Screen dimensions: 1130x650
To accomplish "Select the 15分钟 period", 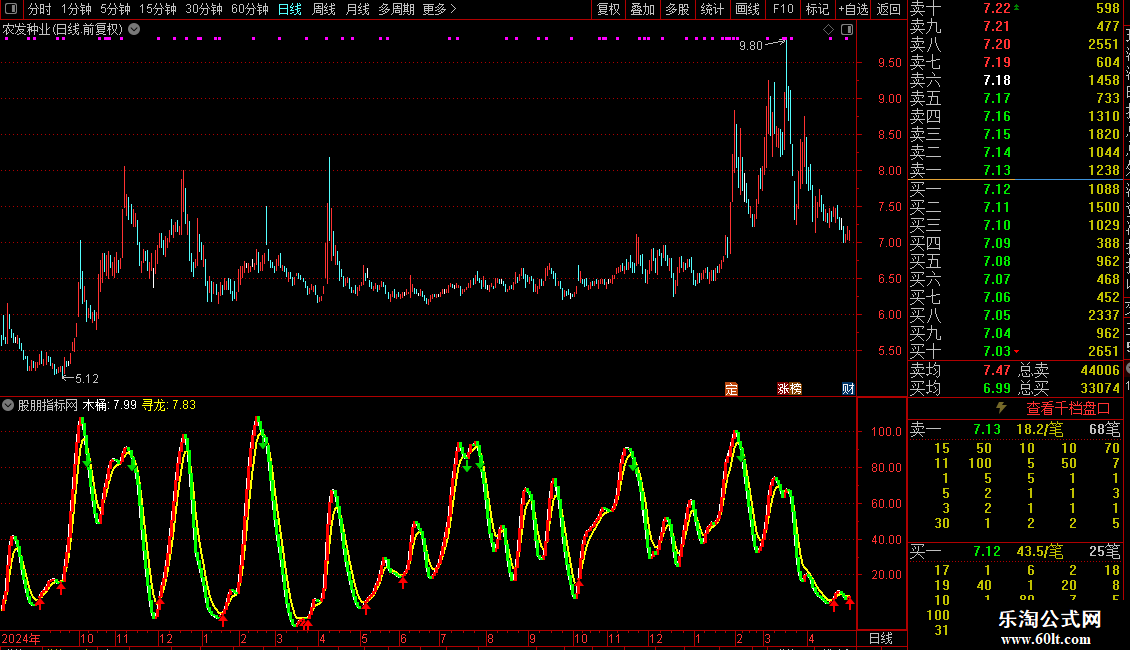I will [157, 9].
